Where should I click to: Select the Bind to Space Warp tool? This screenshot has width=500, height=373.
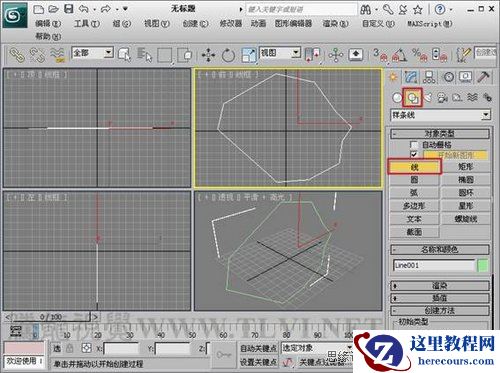coord(57,55)
